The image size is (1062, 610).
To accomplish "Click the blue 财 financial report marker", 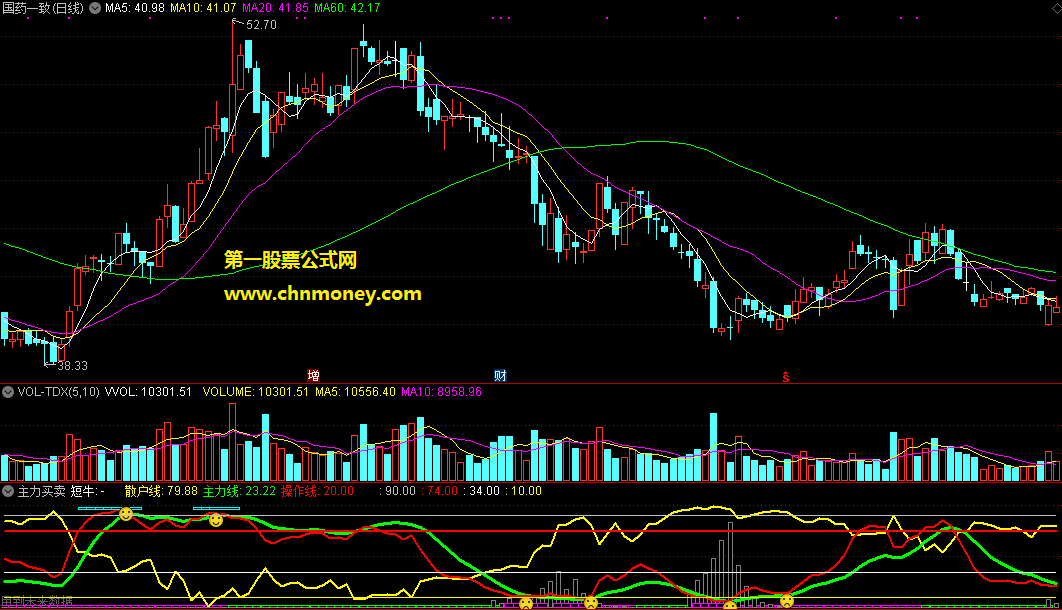I will (x=500, y=376).
